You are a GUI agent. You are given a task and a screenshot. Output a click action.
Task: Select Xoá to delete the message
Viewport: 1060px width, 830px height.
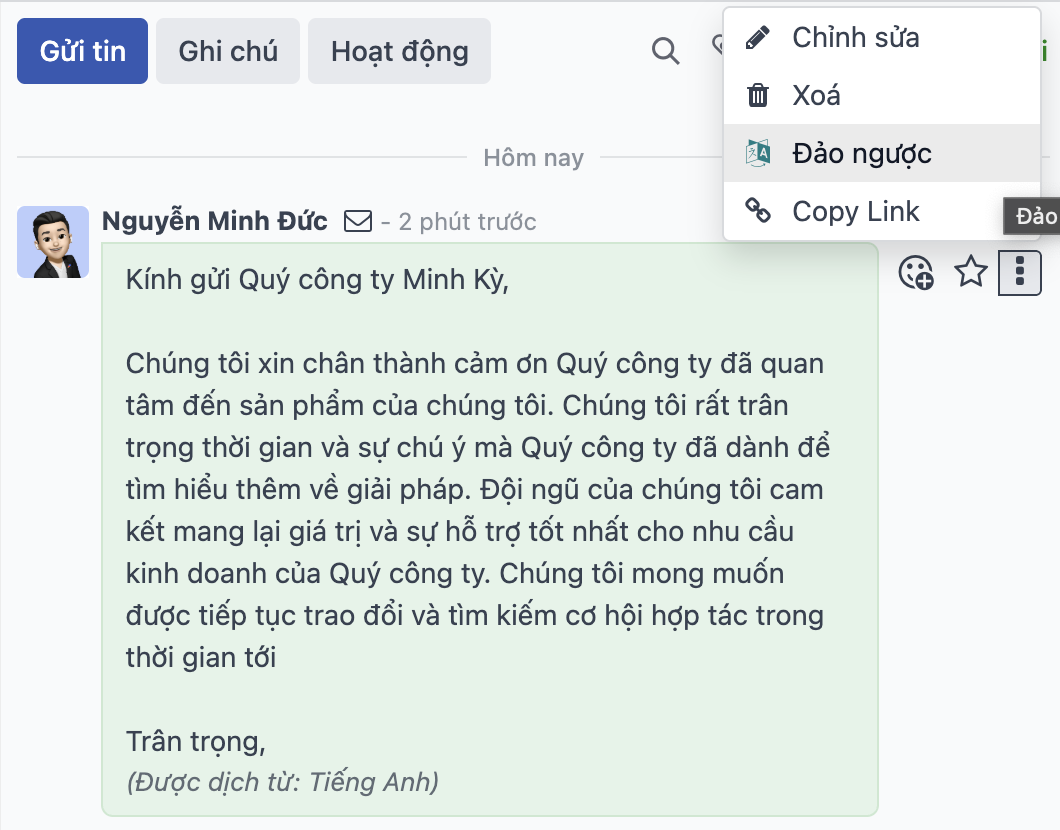[816, 95]
